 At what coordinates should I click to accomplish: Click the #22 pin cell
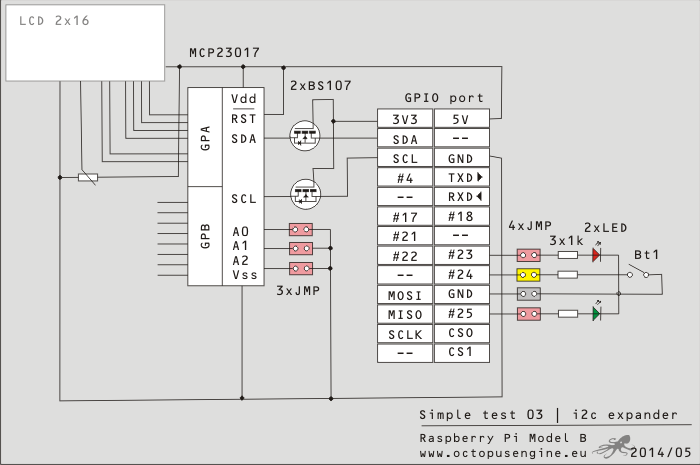(x=405, y=256)
